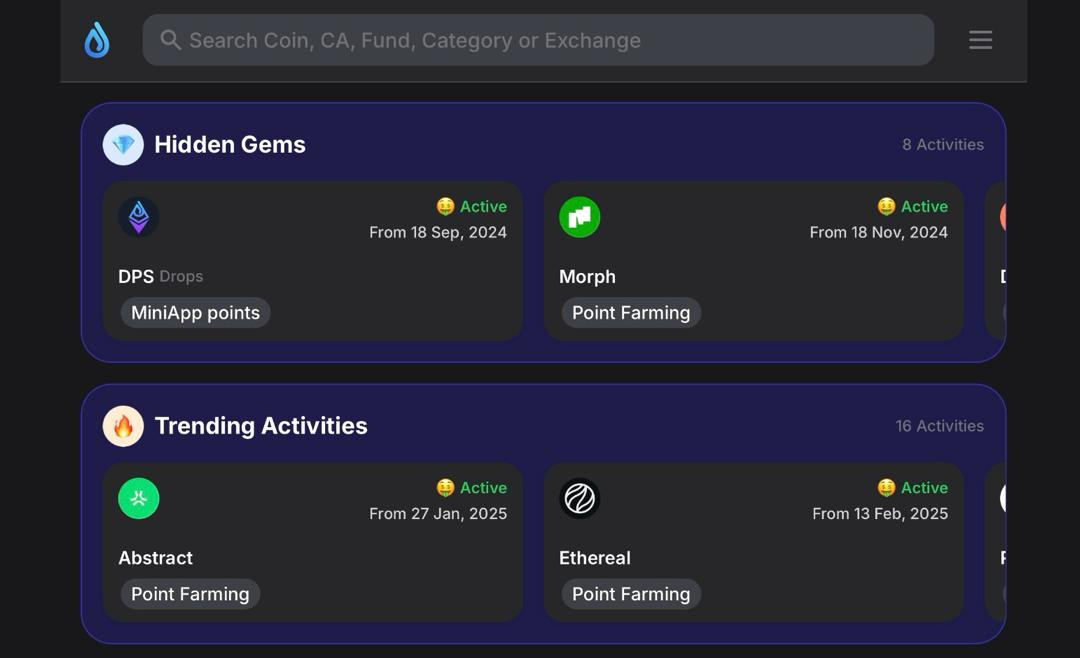Select the MiniApp points tag
This screenshot has height=658, width=1080.
[195, 313]
